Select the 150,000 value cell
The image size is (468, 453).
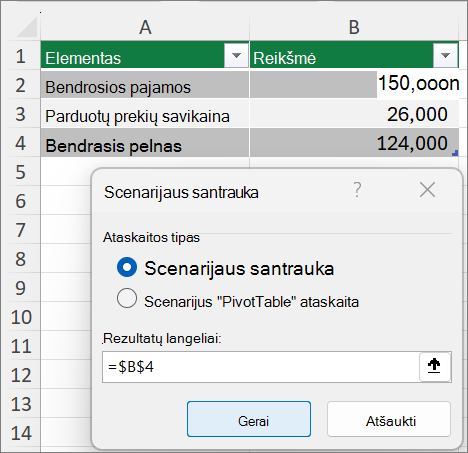tap(354, 84)
